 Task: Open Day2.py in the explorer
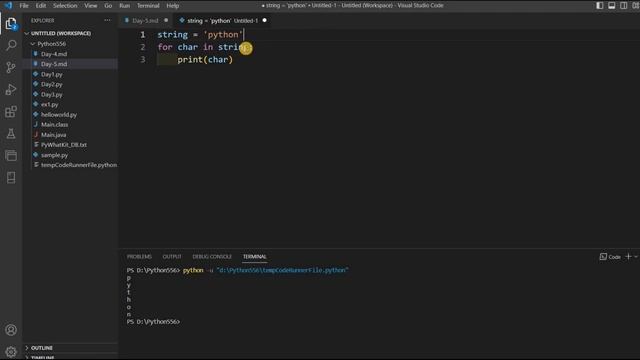point(51,84)
